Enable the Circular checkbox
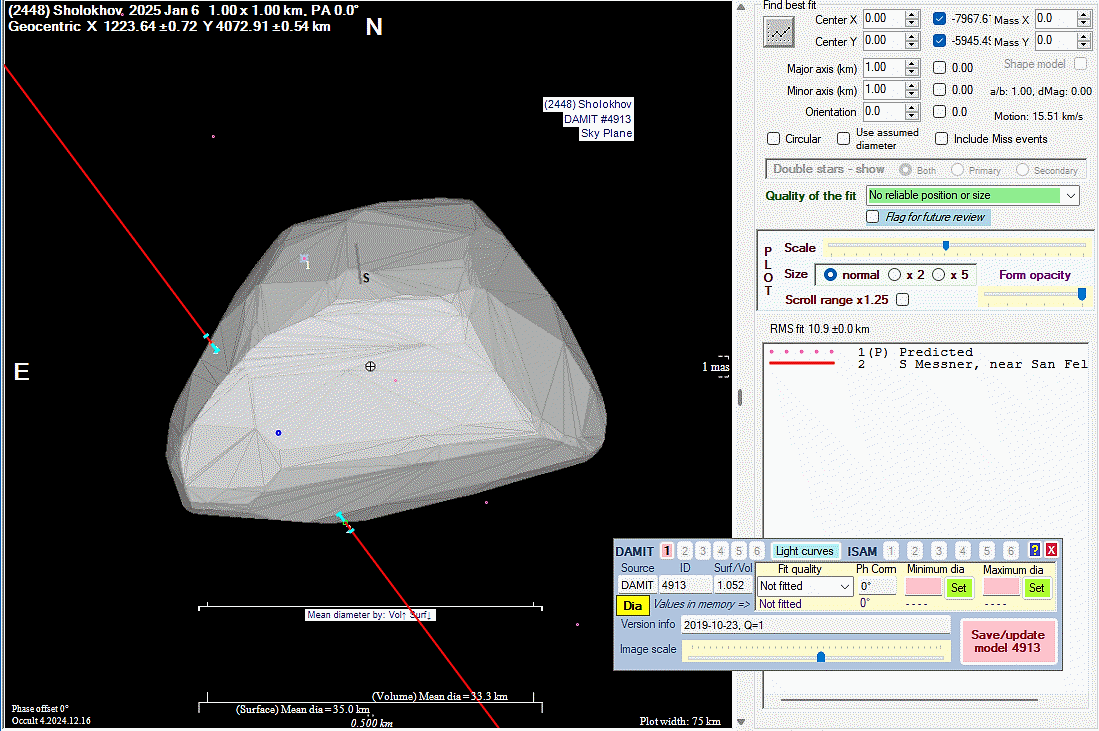The height and width of the screenshot is (731, 1099). coord(774,139)
